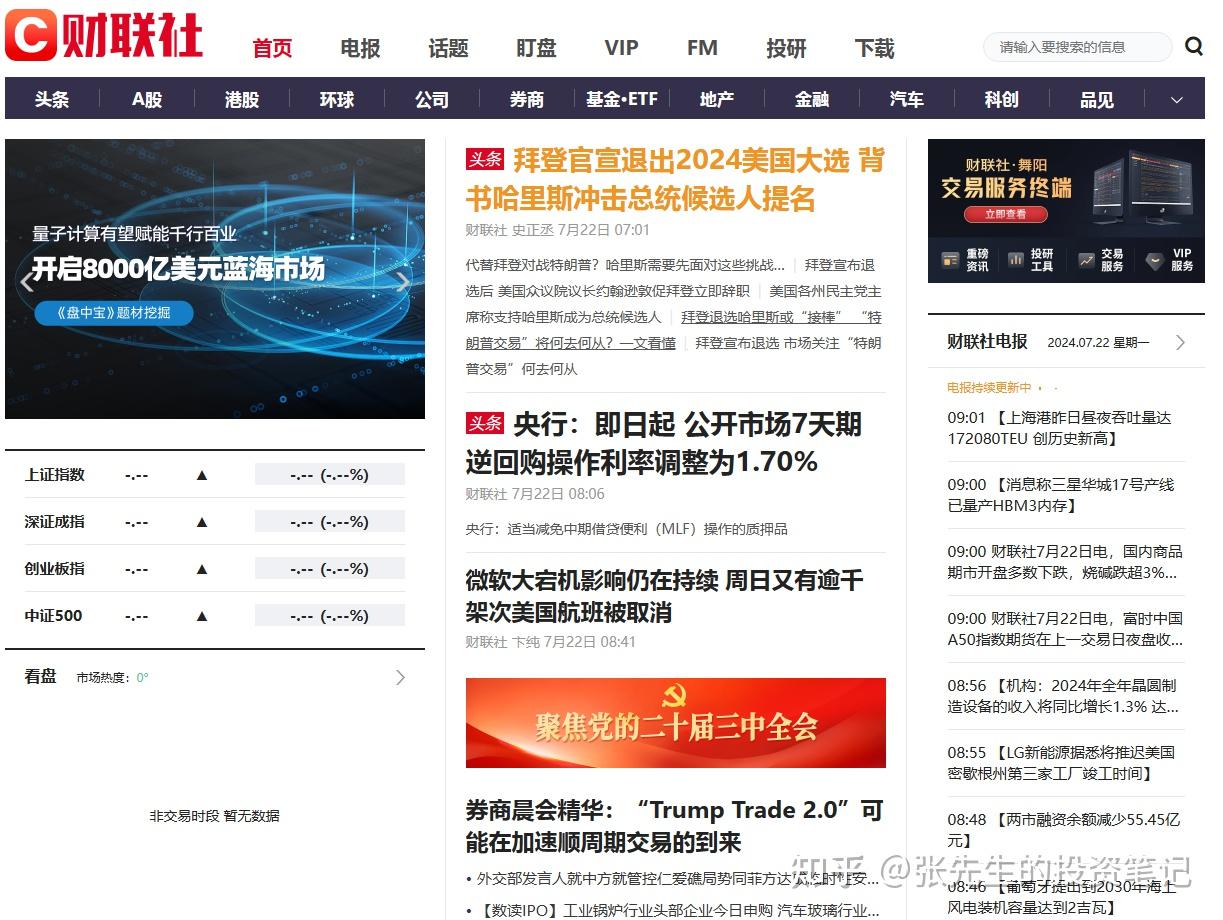Open the 投研 tab

[786, 48]
